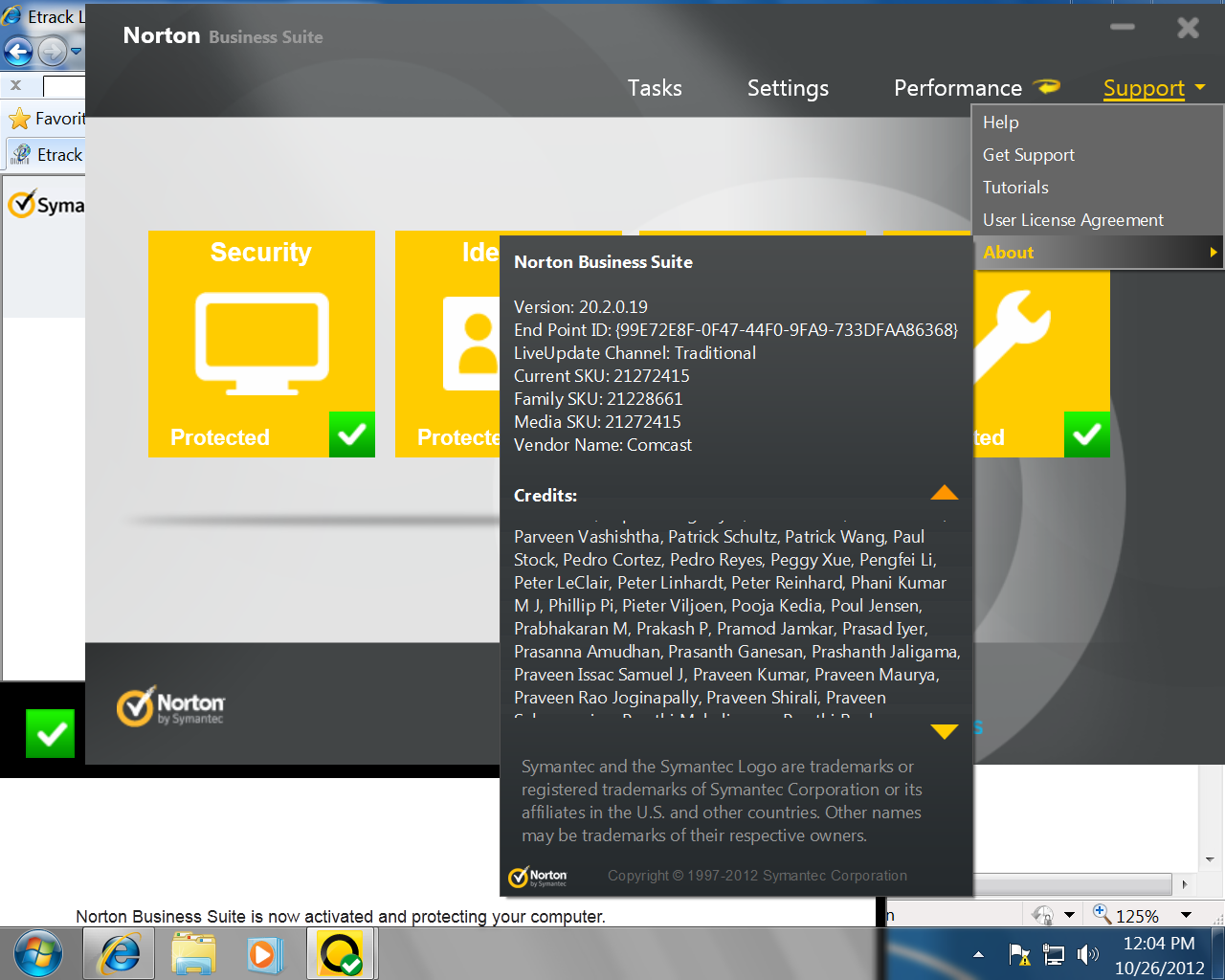Click the Security tile green checkmark
The height and width of the screenshot is (980, 1225).
click(351, 434)
